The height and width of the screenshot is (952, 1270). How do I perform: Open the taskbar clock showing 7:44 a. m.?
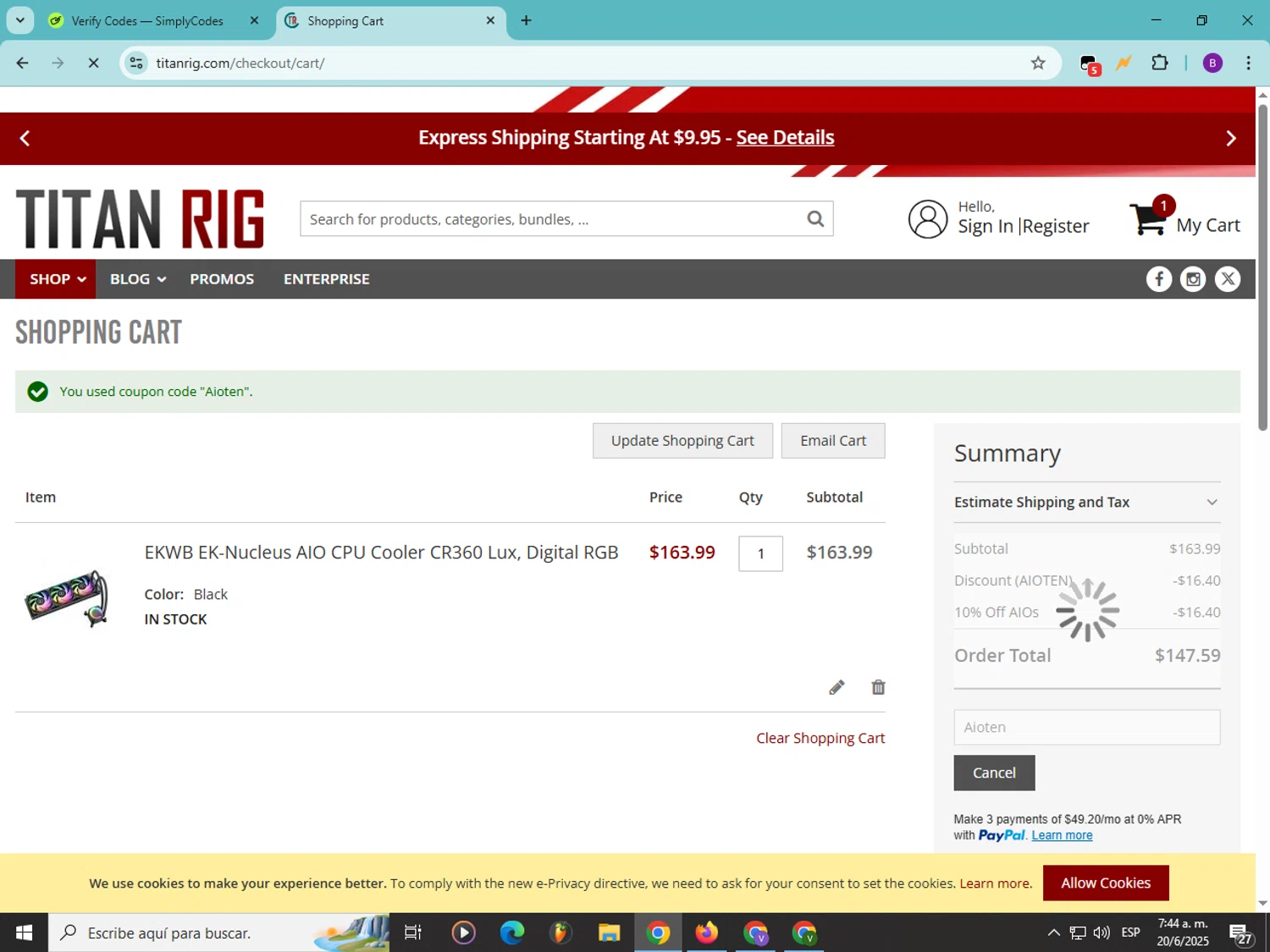pyautogui.click(x=1183, y=933)
